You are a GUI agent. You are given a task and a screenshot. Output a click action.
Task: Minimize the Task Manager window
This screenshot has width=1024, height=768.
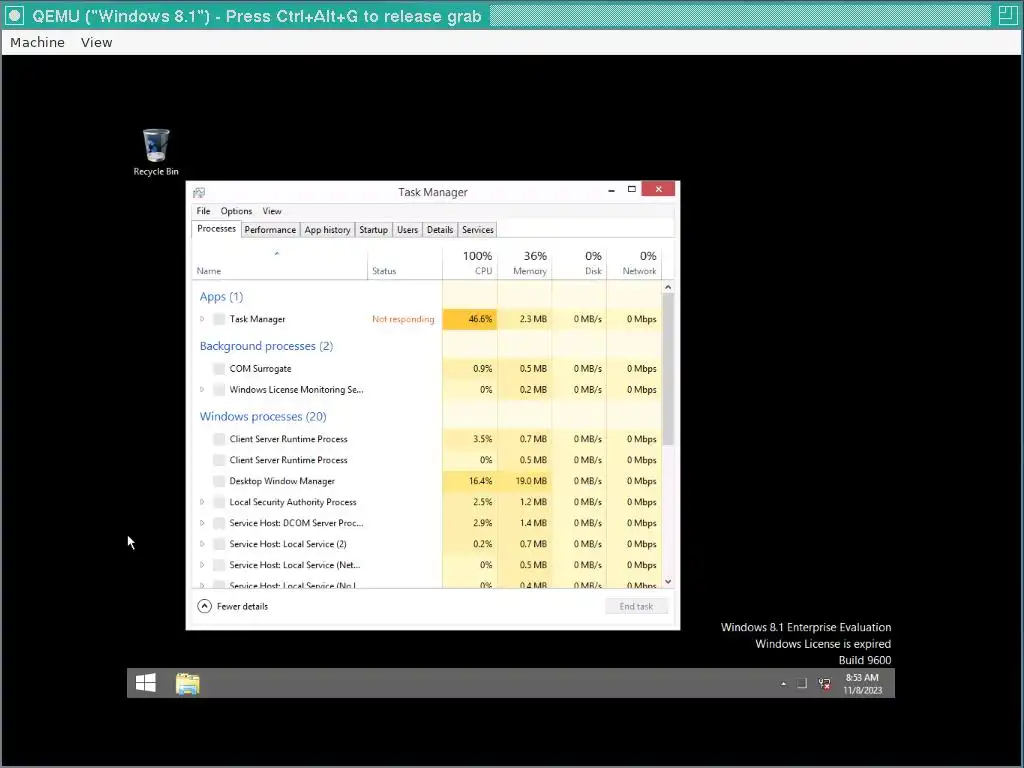tap(611, 190)
